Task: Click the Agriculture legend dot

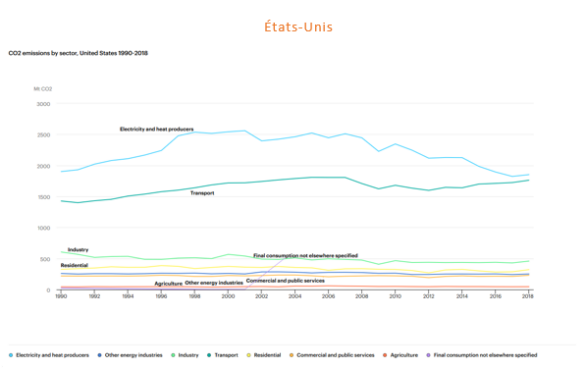Action: click(x=385, y=355)
